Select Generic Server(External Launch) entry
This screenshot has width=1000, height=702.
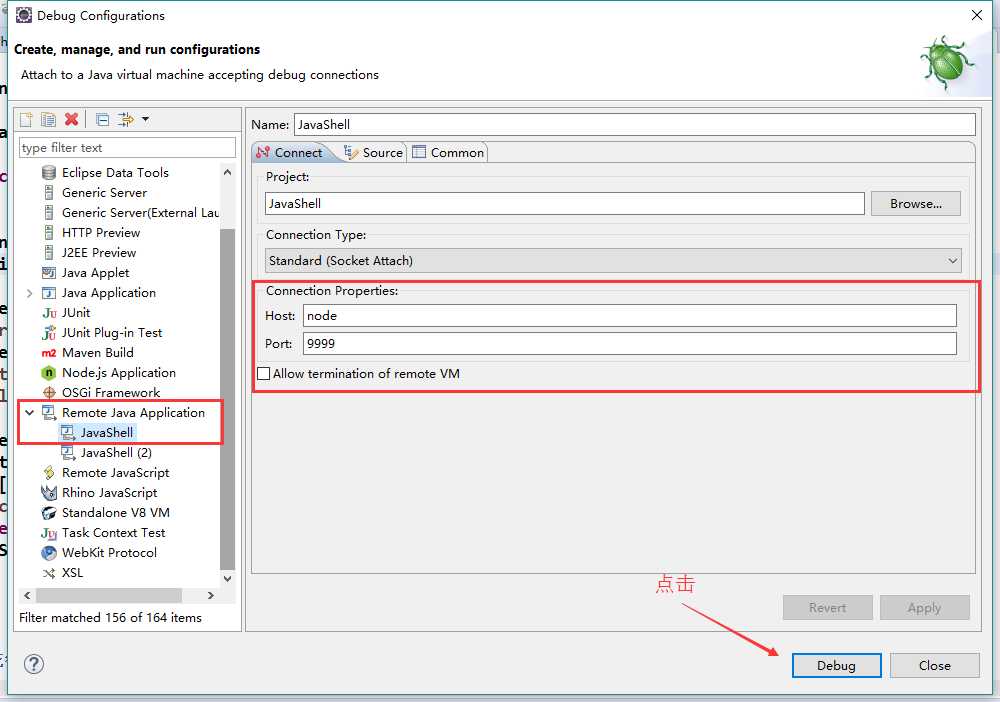tap(140, 213)
